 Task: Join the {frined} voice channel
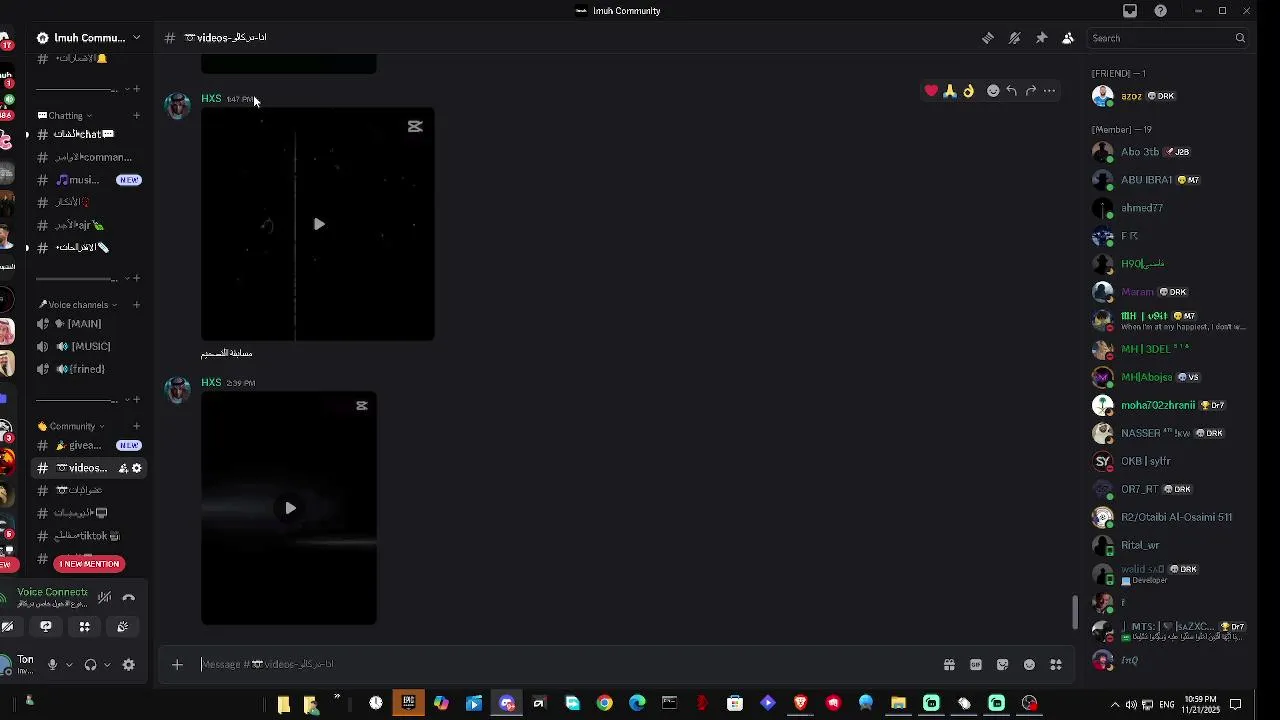click(x=90, y=369)
